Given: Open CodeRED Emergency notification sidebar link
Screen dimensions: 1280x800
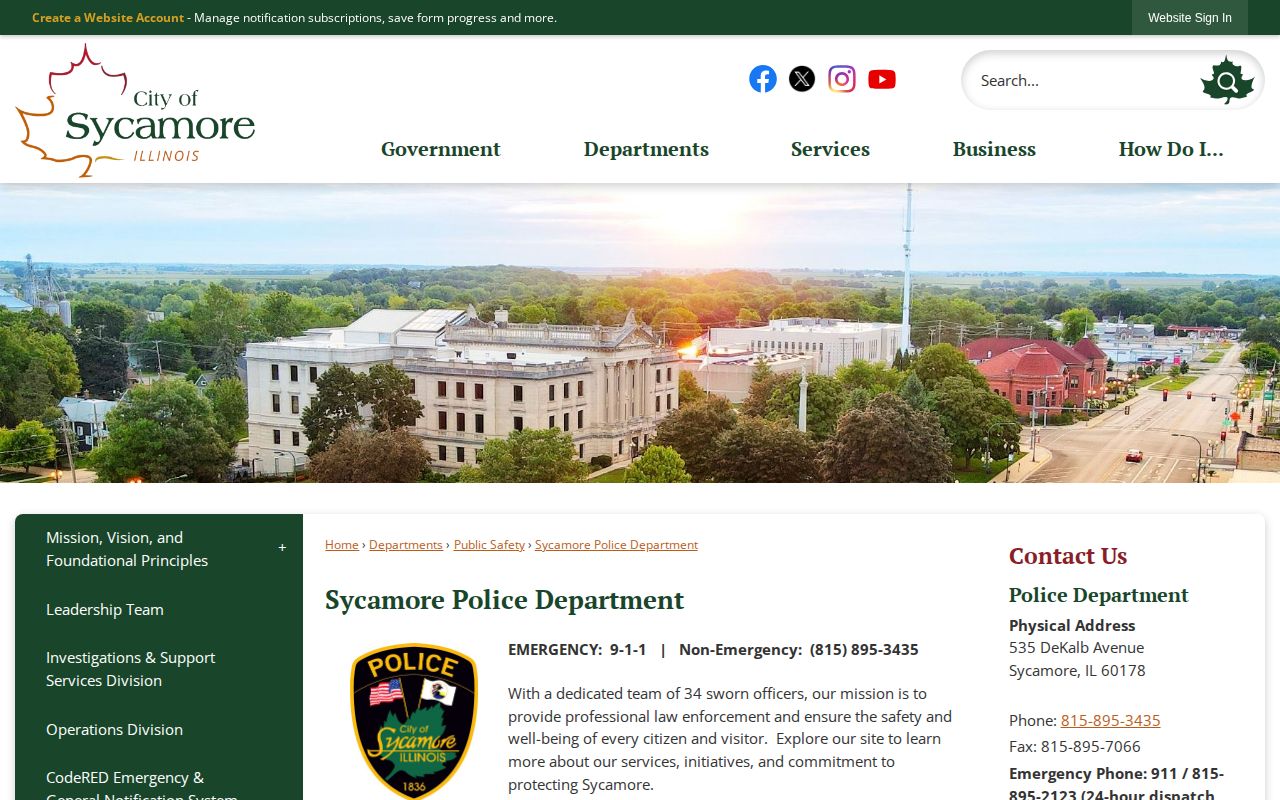Looking at the screenshot, I should 142,787.
